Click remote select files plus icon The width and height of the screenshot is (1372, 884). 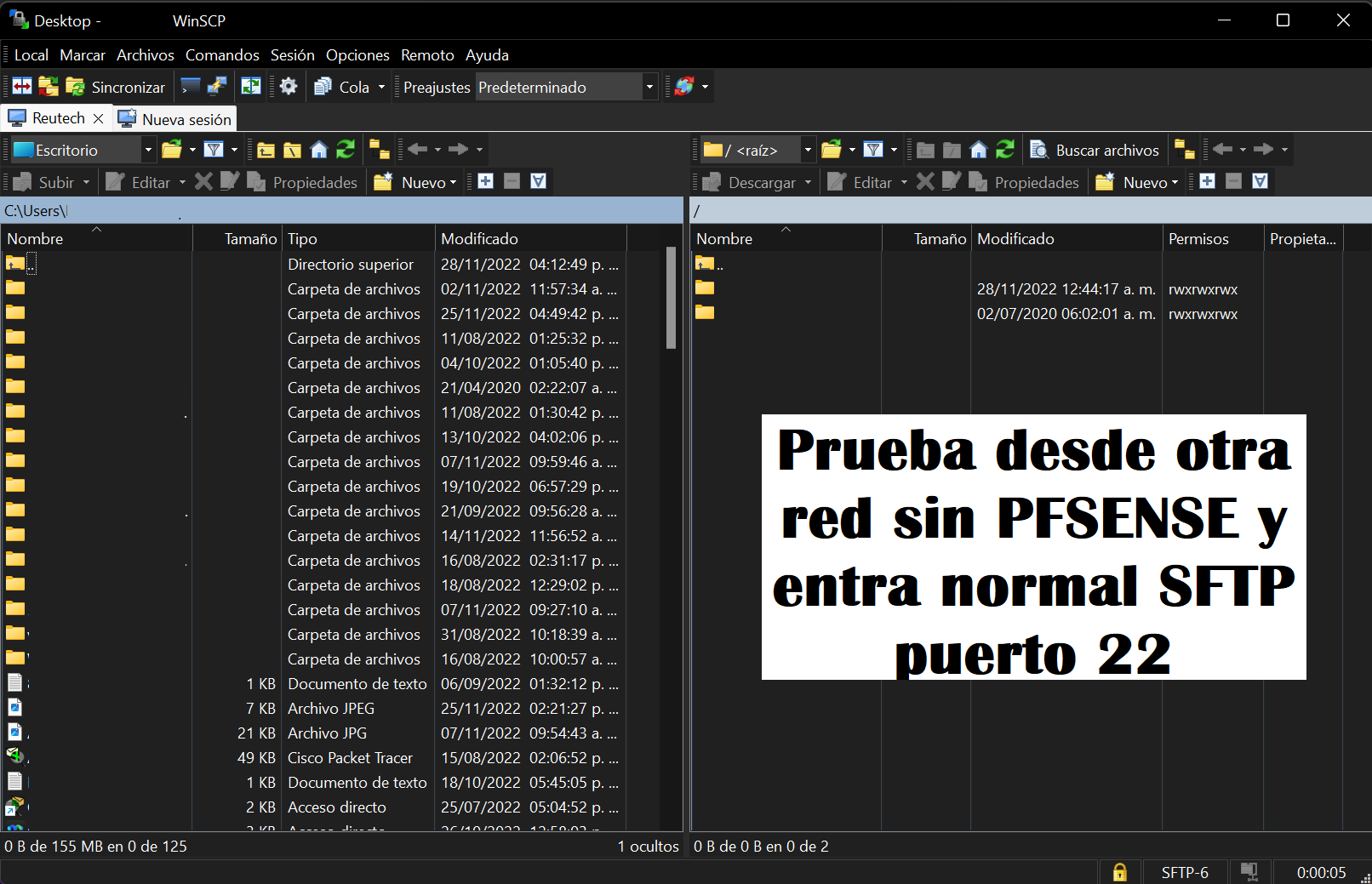[x=1207, y=181]
